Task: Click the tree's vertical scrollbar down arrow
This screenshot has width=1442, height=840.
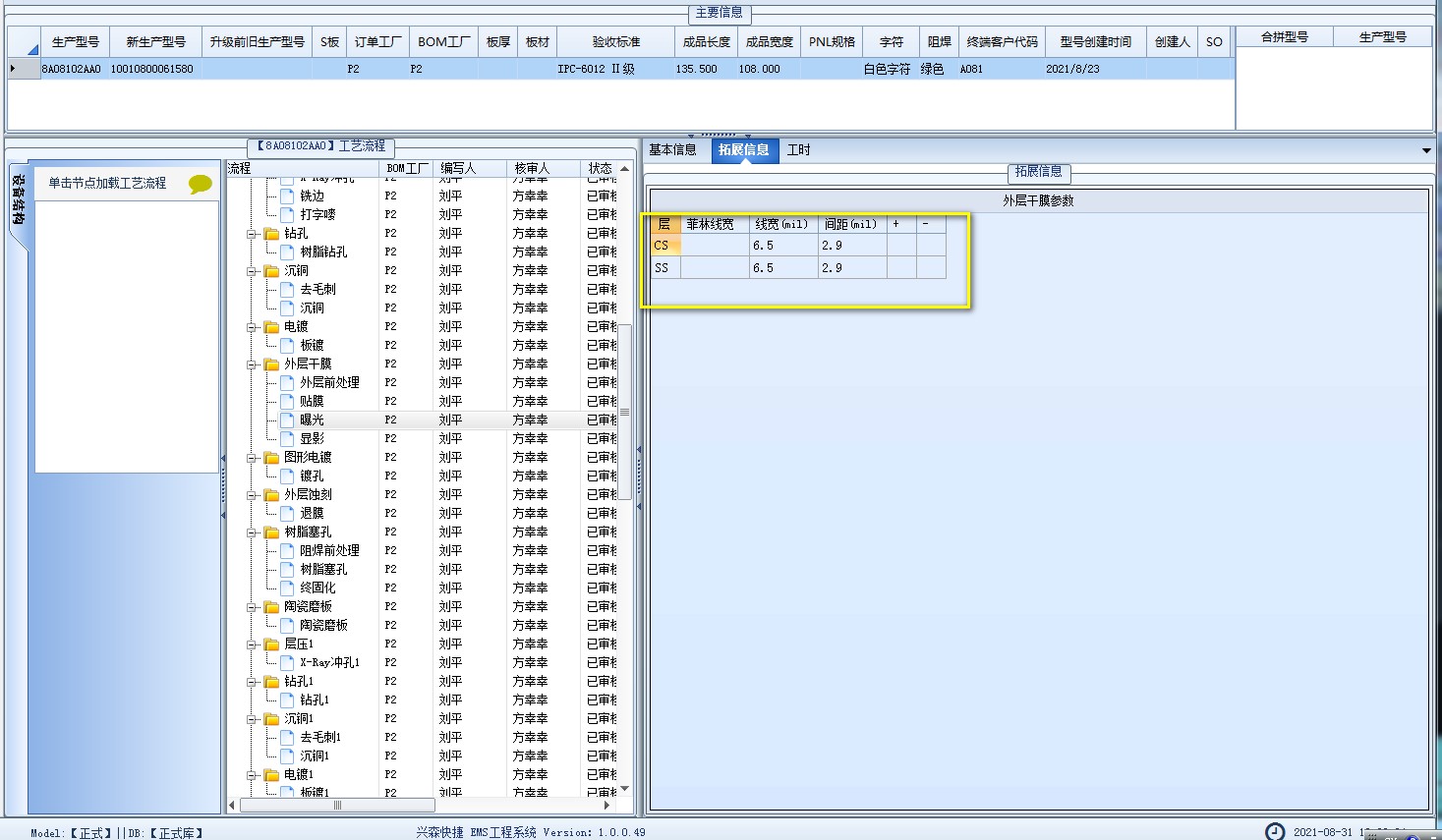Action: click(x=624, y=789)
